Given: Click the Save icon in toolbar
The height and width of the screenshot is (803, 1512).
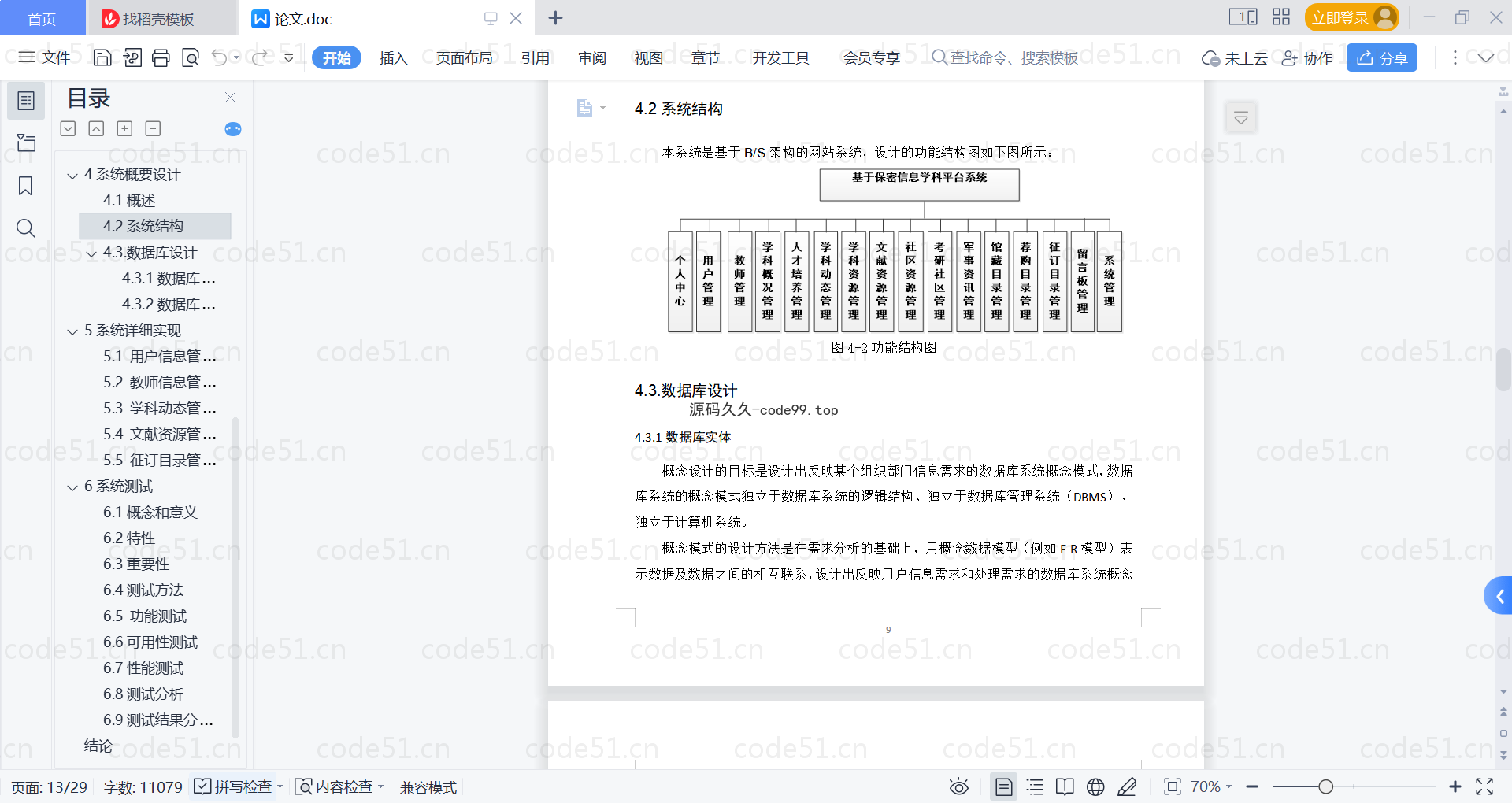Looking at the screenshot, I should pos(102,57).
